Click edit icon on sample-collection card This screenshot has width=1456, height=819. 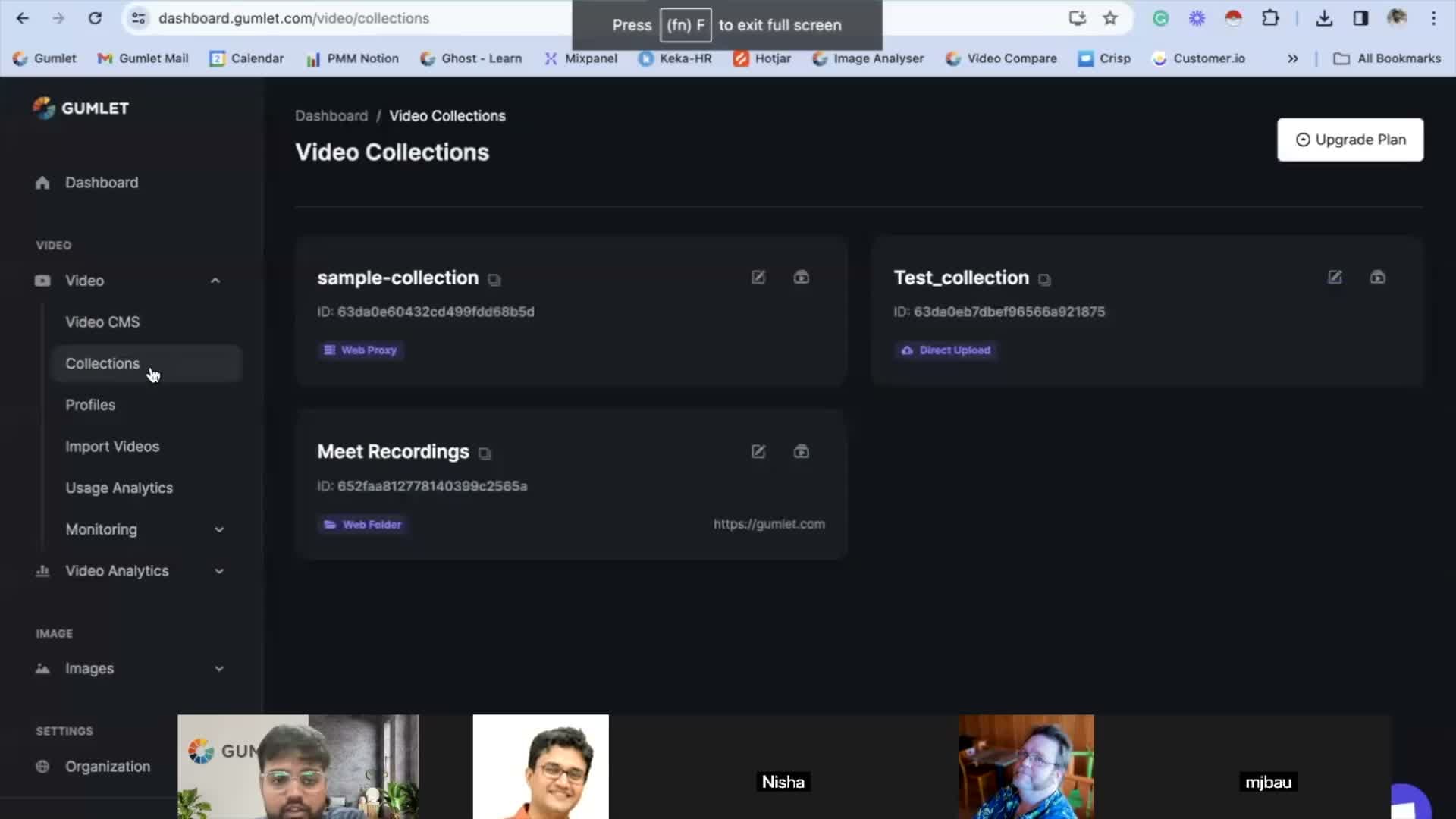pos(758,278)
